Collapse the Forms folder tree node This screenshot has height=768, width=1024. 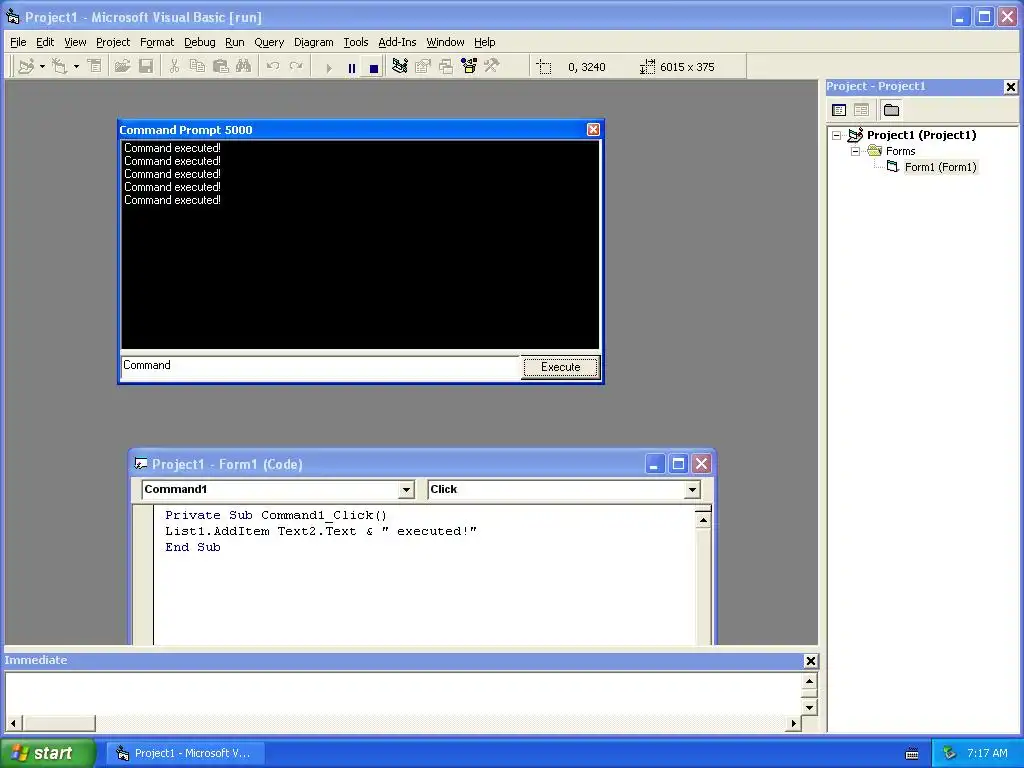coord(856,152)
